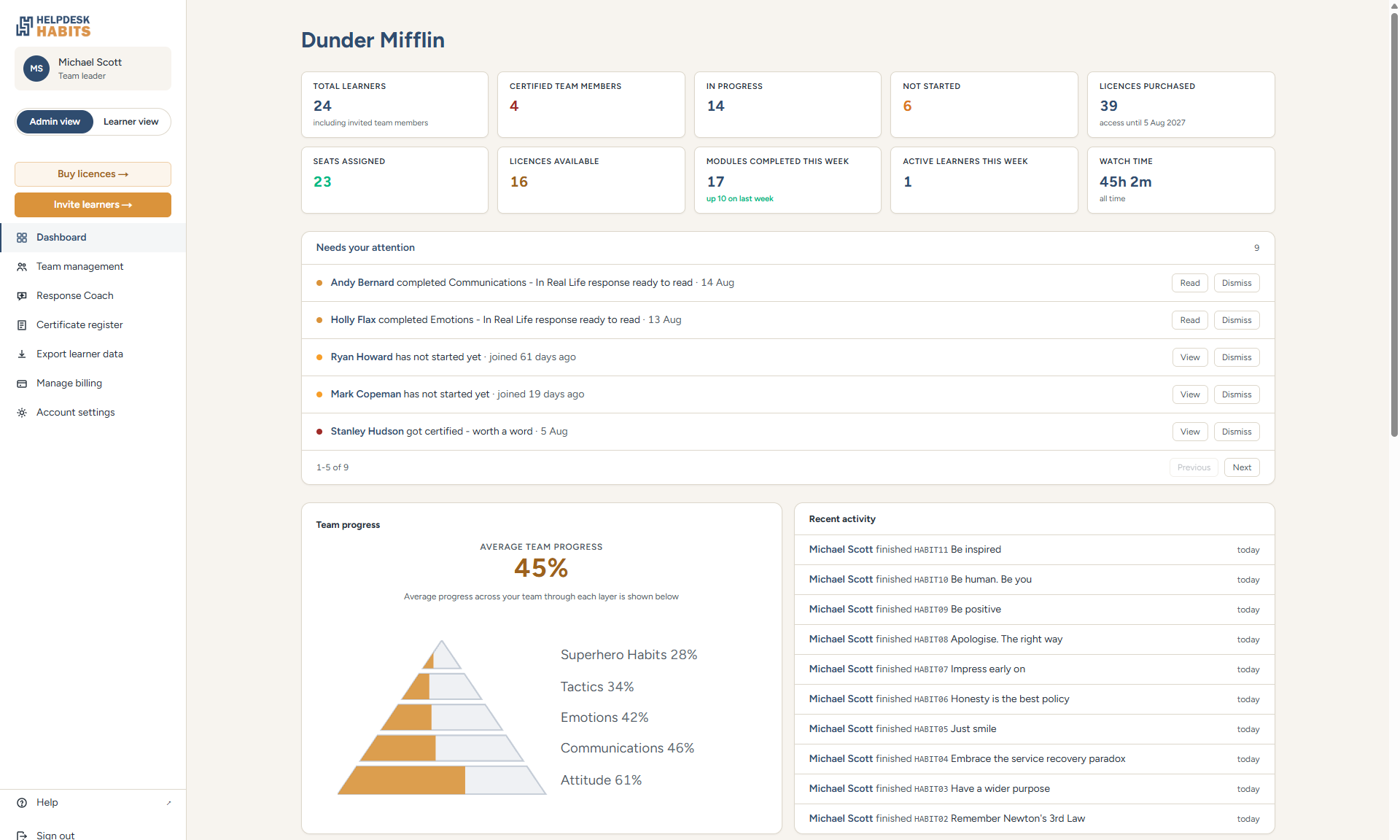Click 'Tactics 34%' label
The image size is (1400, 840).
click(x=597, y=687)
